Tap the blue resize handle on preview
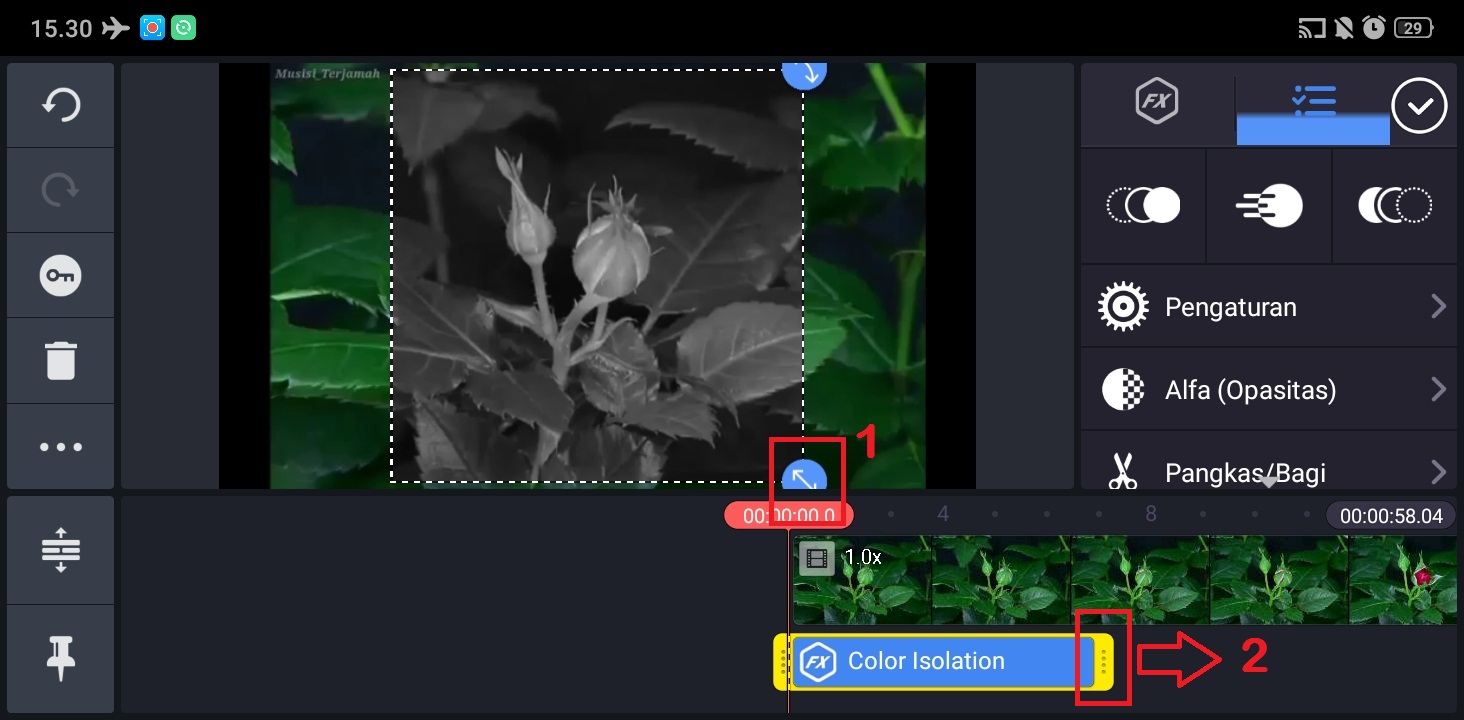The image size is (1464, 720). coord(803,478)
